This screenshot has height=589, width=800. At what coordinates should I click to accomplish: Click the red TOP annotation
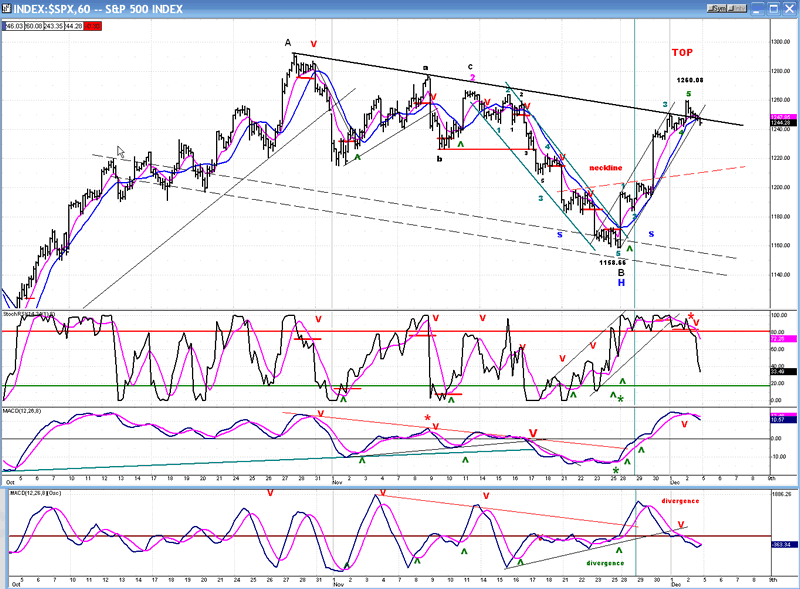pos(682,52)
